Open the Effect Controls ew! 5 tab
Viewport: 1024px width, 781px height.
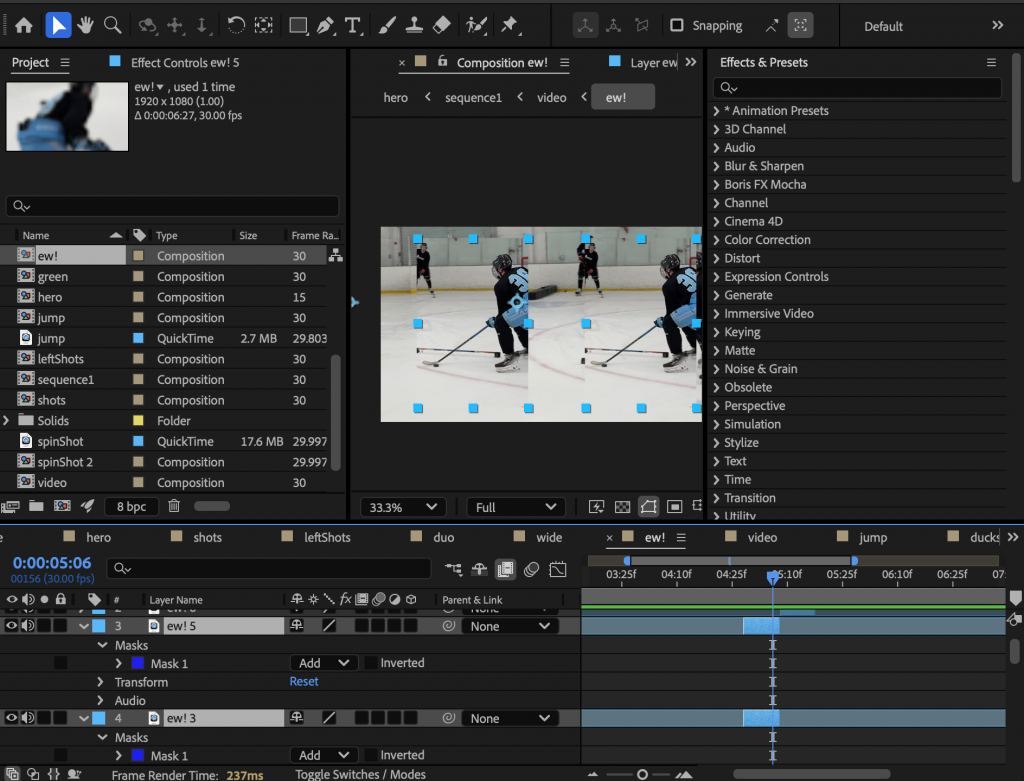pos(185,63)
